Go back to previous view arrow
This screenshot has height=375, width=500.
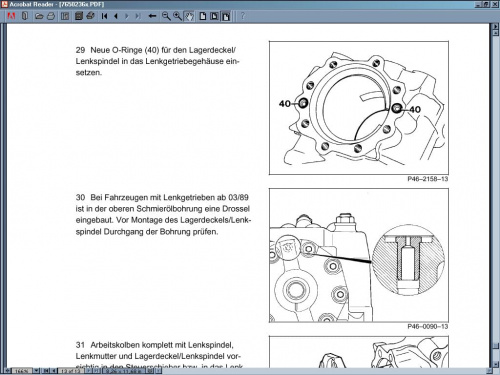click(x=152, y=16)
